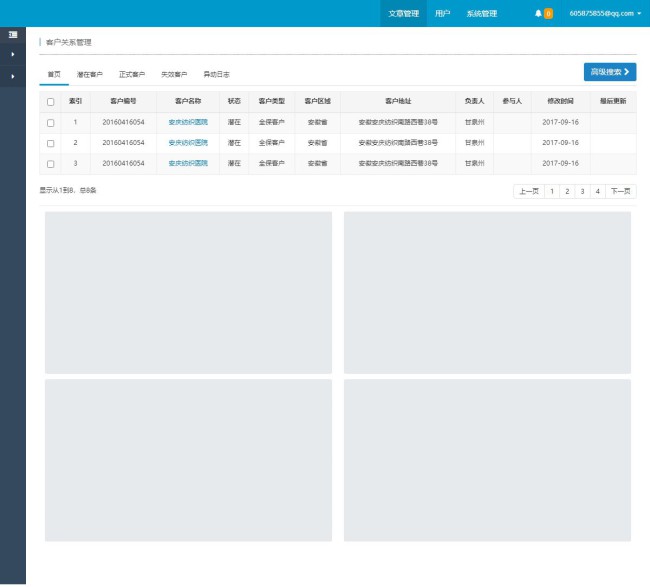Viewport: 650px width, 587px height.
Task: Check the checkbox for row index 3
Action: tap(51, 164)
